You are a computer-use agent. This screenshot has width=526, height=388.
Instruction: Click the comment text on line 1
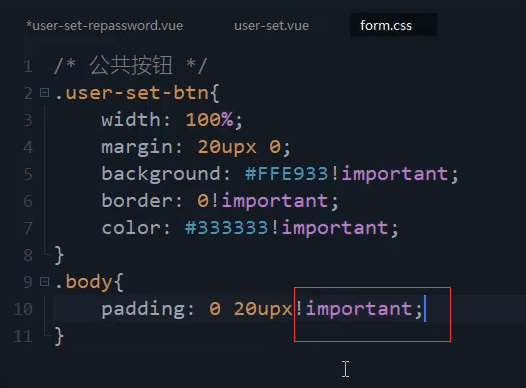[x=130, y=66]
